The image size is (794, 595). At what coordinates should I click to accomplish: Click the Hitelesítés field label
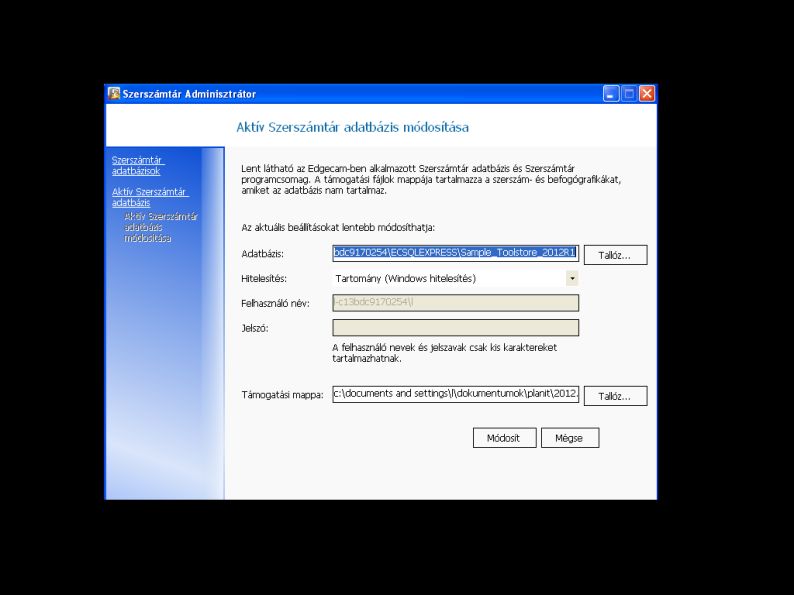[x=264, y=279]
